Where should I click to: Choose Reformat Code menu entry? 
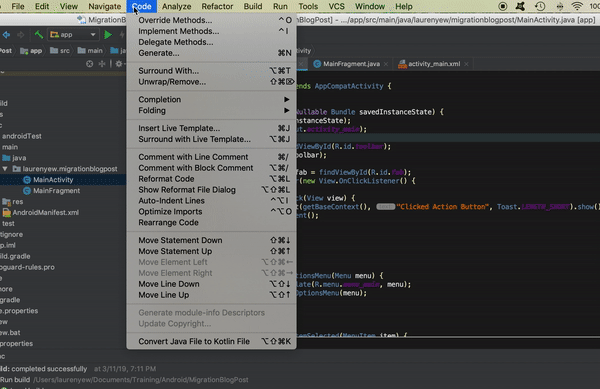(x=211, y=179)
